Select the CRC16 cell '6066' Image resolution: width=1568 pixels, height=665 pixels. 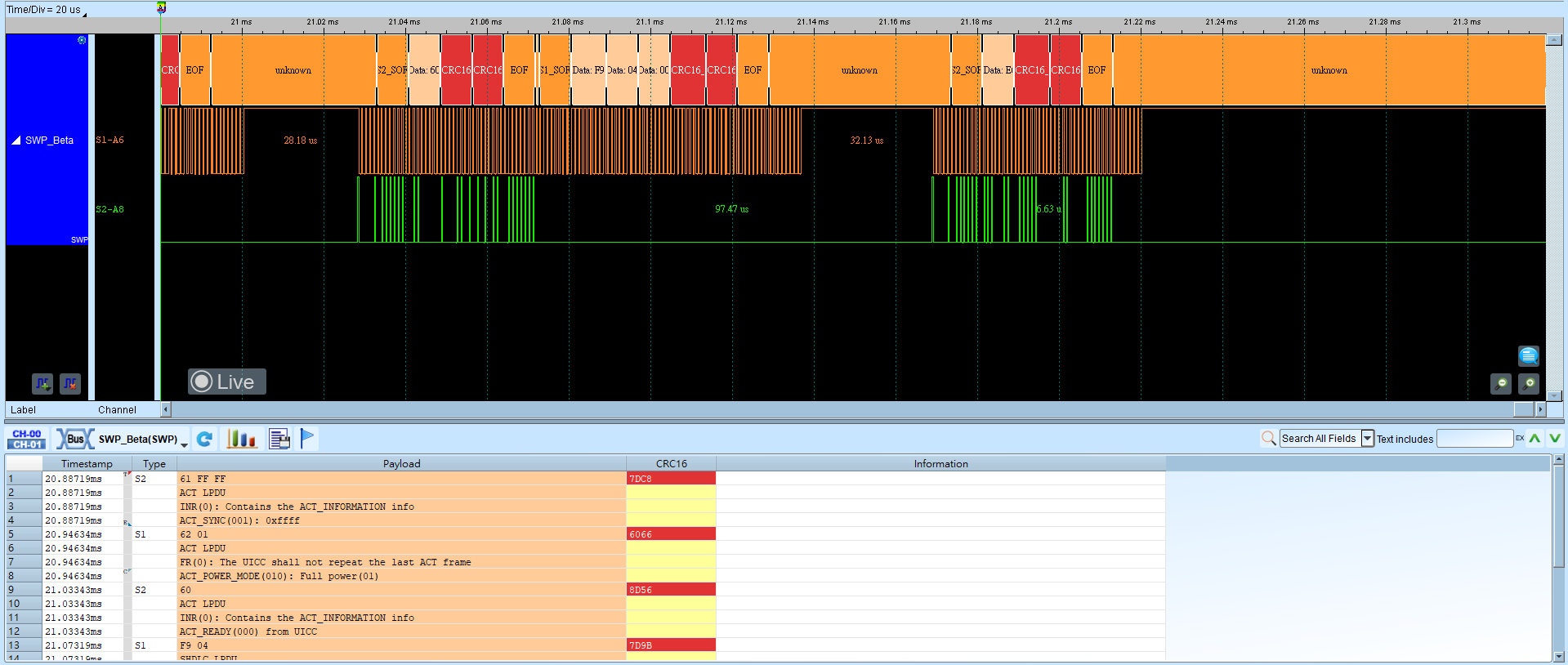pos(671,534)
